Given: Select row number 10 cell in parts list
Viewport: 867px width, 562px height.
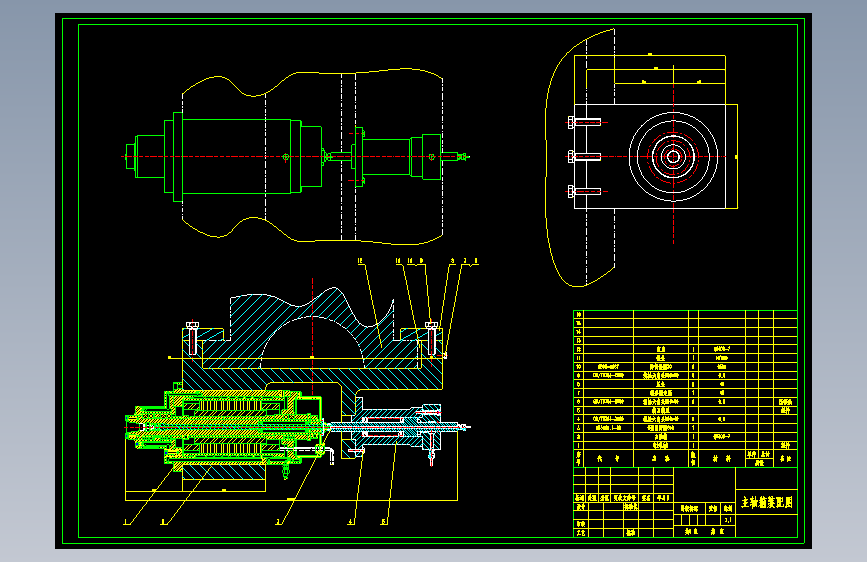Looking at the screenshot, I should pyautogui.click(x=579, y=367).
